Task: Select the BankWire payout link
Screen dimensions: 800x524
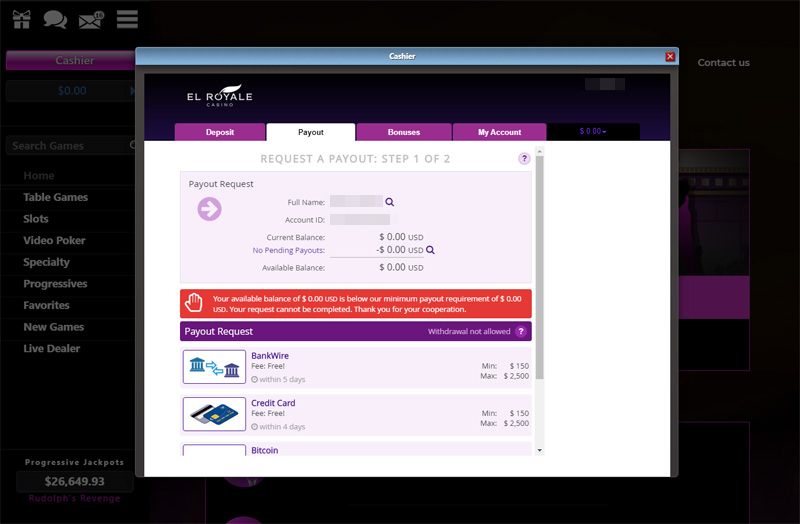Action: pos(270,356)
